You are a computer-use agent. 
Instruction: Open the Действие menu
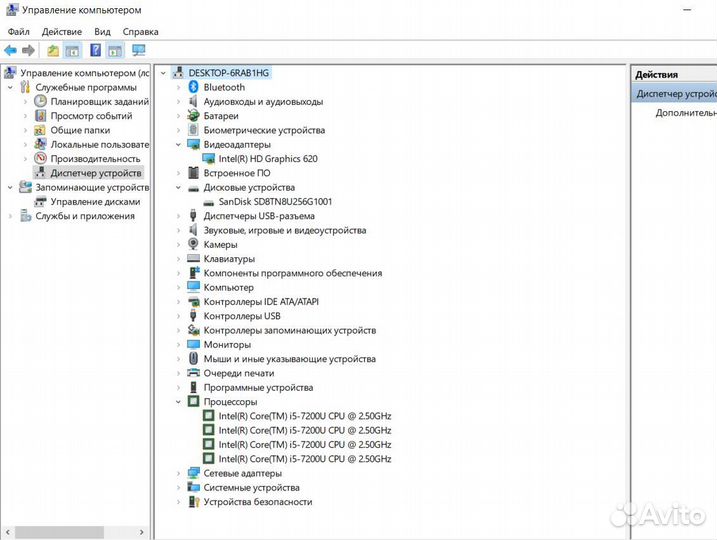tap(62, 32)
